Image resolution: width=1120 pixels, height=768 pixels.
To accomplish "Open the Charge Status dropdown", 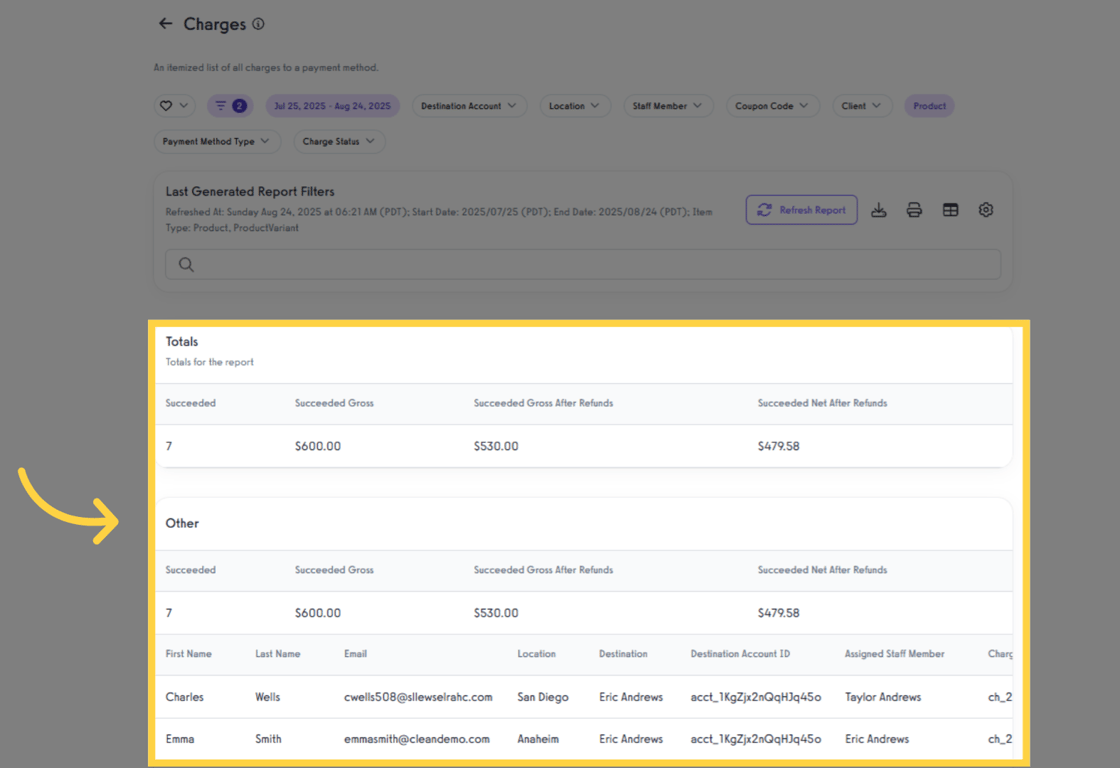I will click(x=339, y=141).
